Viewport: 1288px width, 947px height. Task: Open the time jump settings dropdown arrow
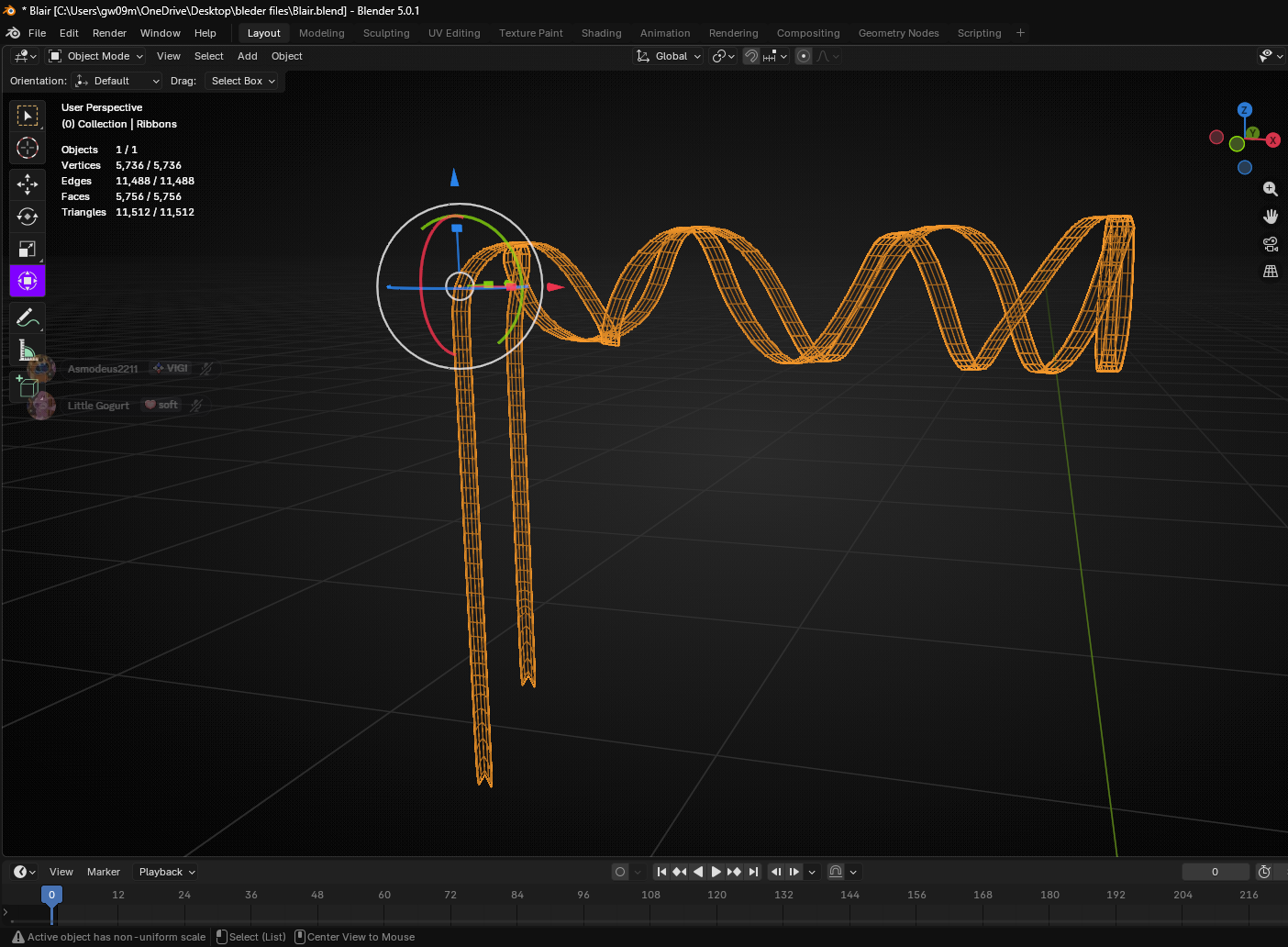tap(812, 872)
